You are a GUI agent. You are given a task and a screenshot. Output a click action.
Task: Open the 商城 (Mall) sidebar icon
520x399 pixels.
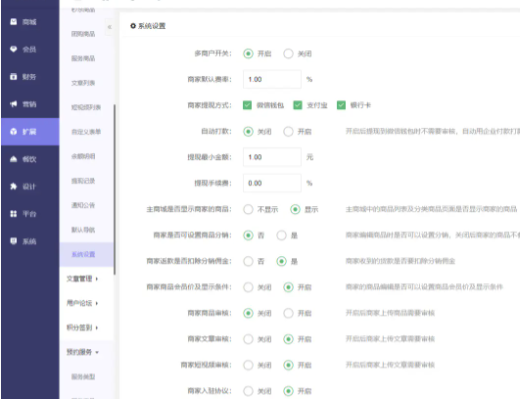13,22
